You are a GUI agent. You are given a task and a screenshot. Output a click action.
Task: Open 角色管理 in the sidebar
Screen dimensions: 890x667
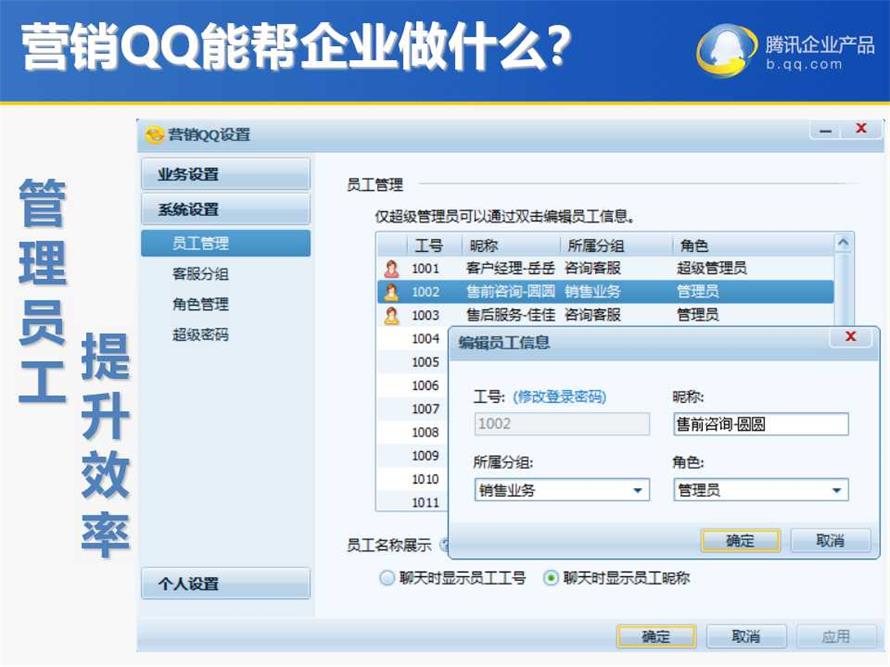coord(200,304)
